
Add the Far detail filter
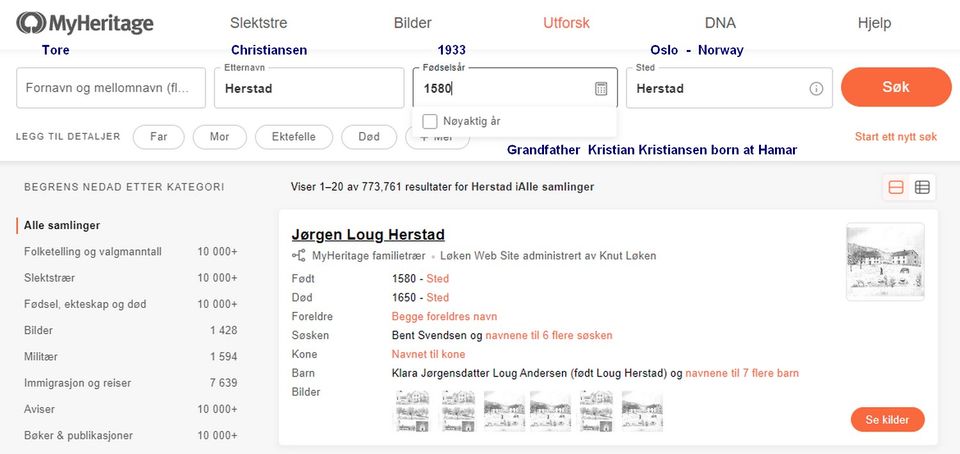(x=159, y=137)
